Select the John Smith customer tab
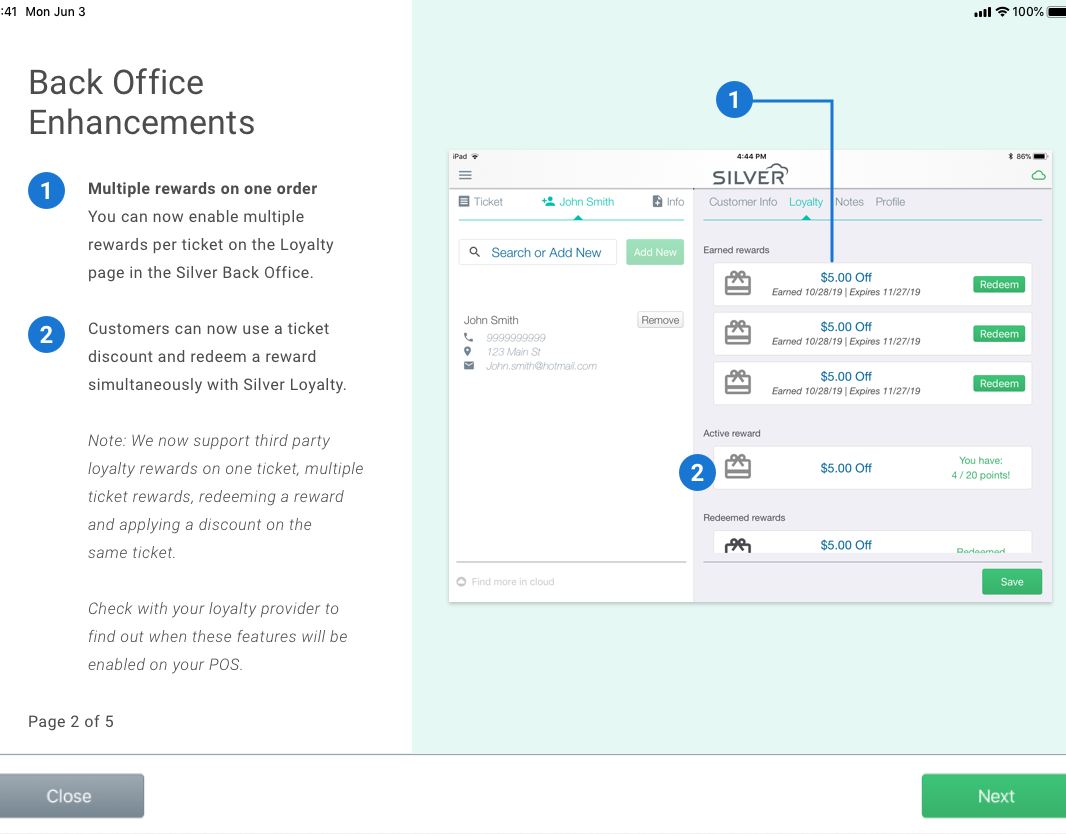 [x=578, y=202]
